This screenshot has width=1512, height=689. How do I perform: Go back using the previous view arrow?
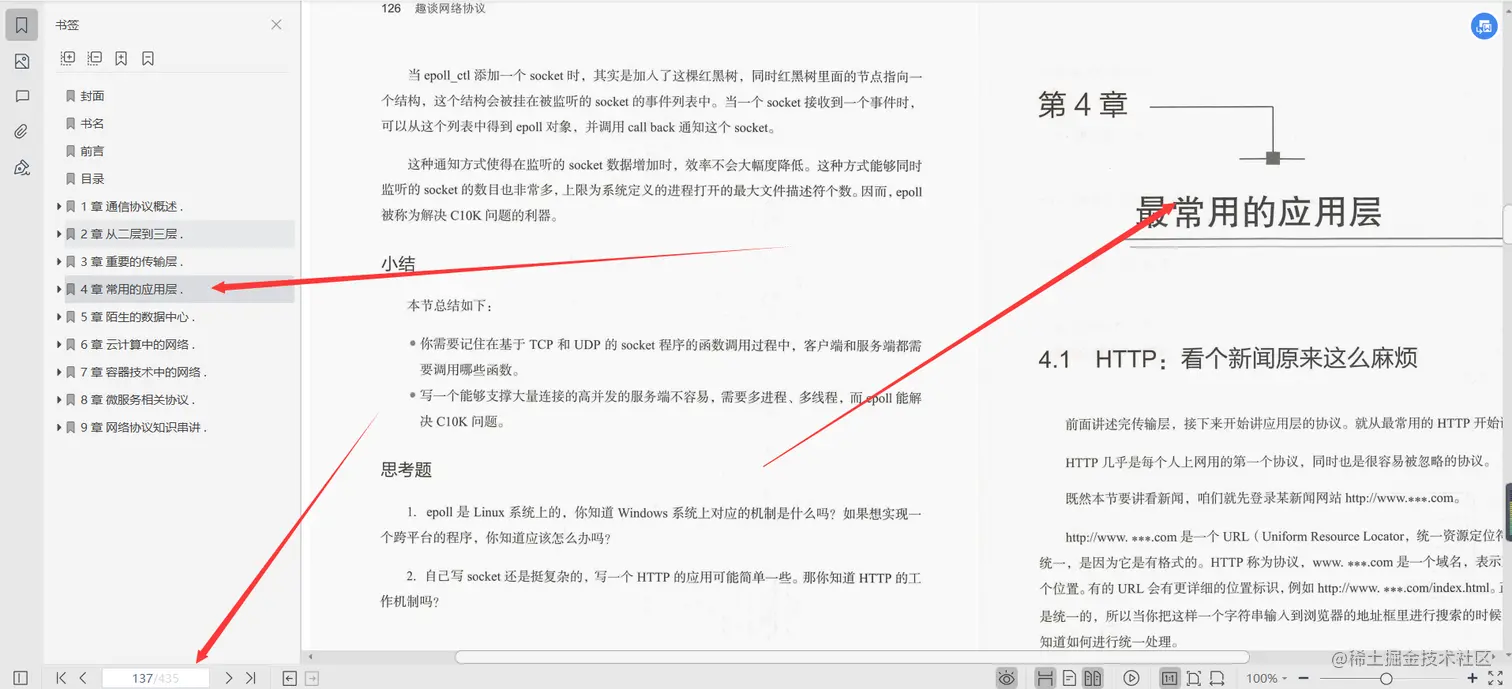tap(287, 677)
